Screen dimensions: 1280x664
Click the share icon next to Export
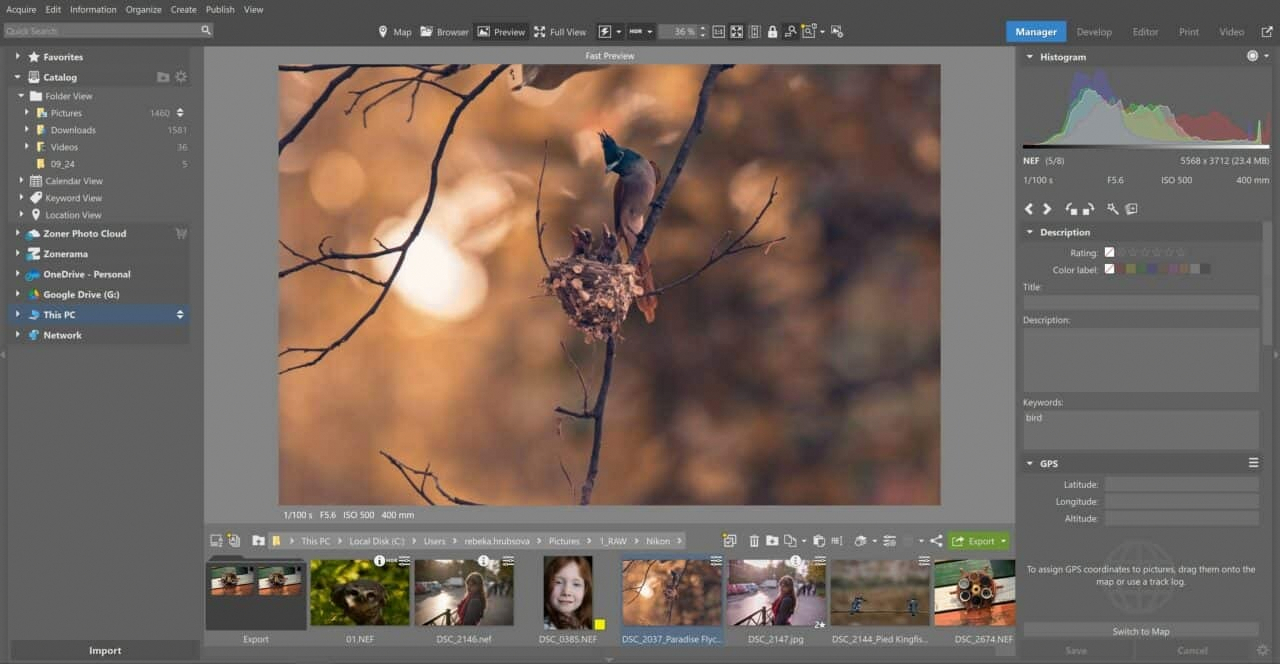(x=936, y=541)
